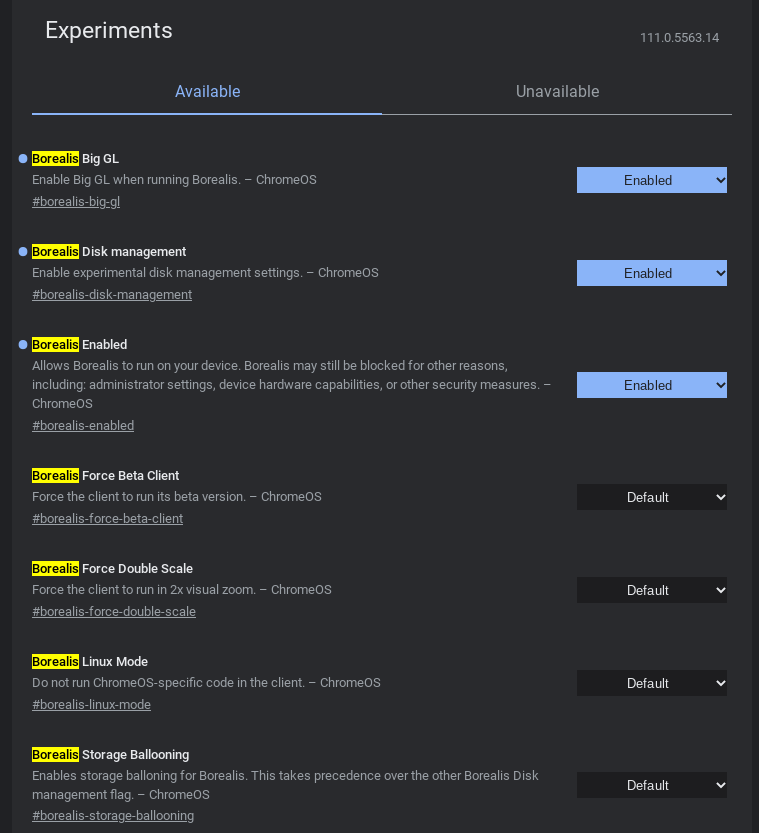Click the blue dot beside Borealis Big GL
The height and width of the screenshot is (833, 759).
23,158
